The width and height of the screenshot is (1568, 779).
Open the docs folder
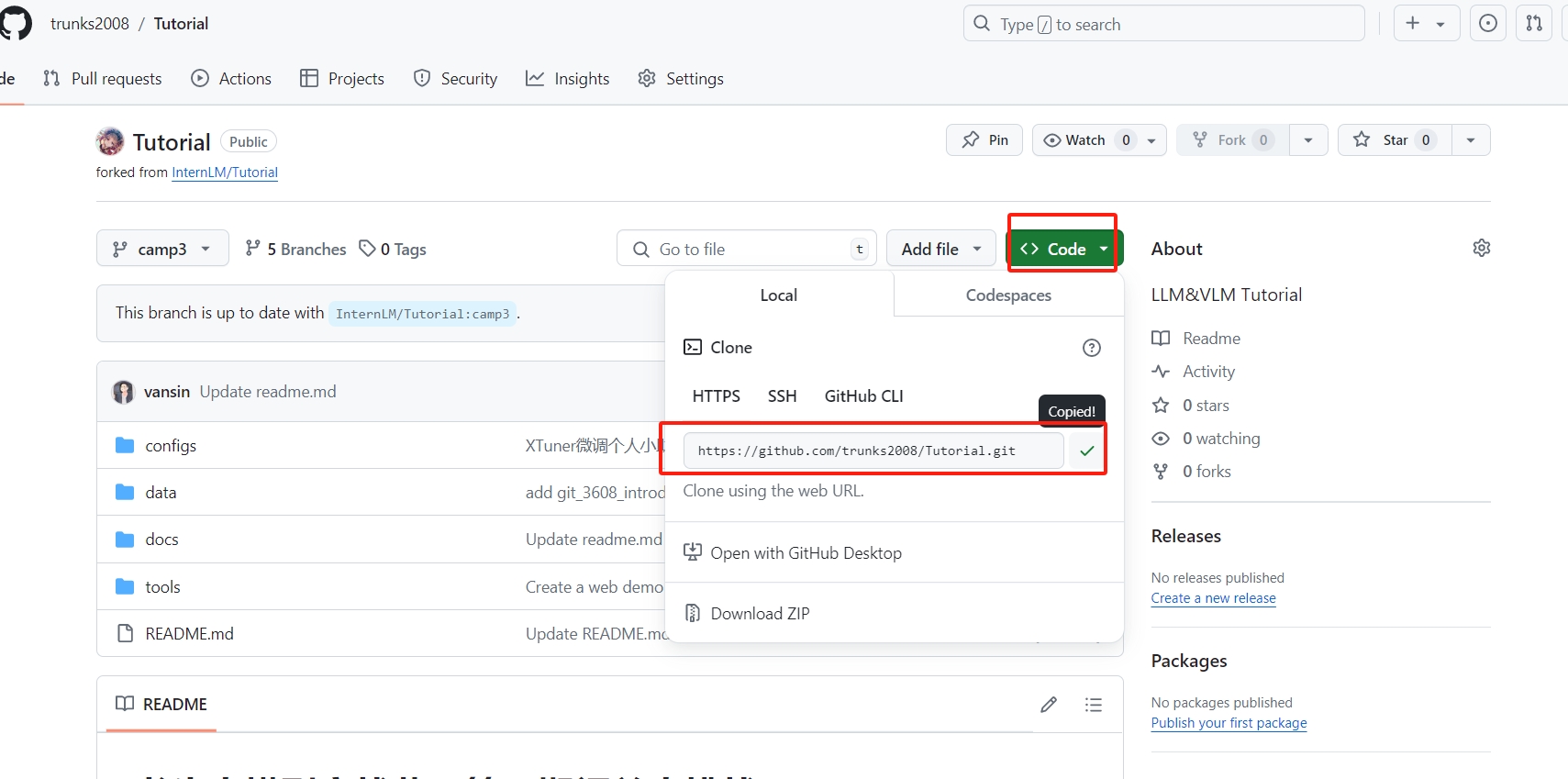pyautogui.click(x=161, y=540)
